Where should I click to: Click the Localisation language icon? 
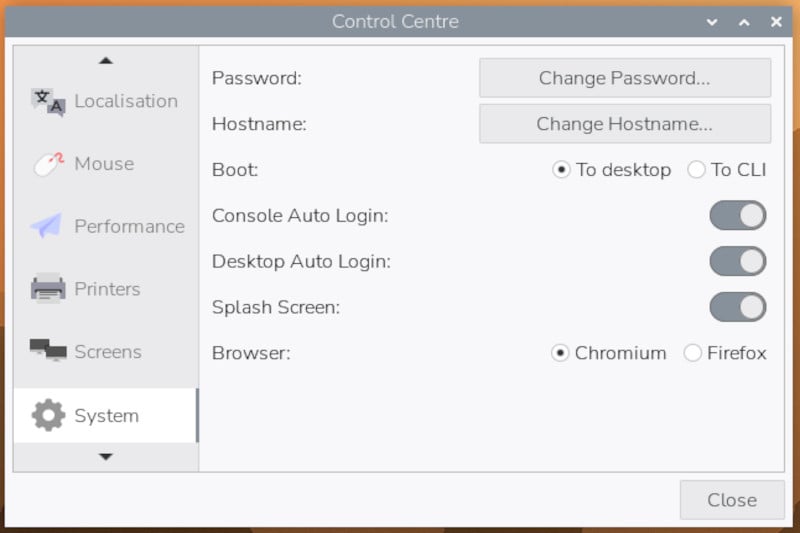coord(47,101)
